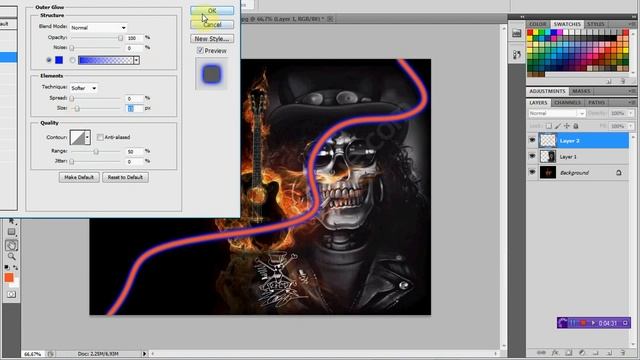Toggle the Anti-aliased checkbox
The width and height of the screenshot is (640, 360).
click(x=100, y=137)
